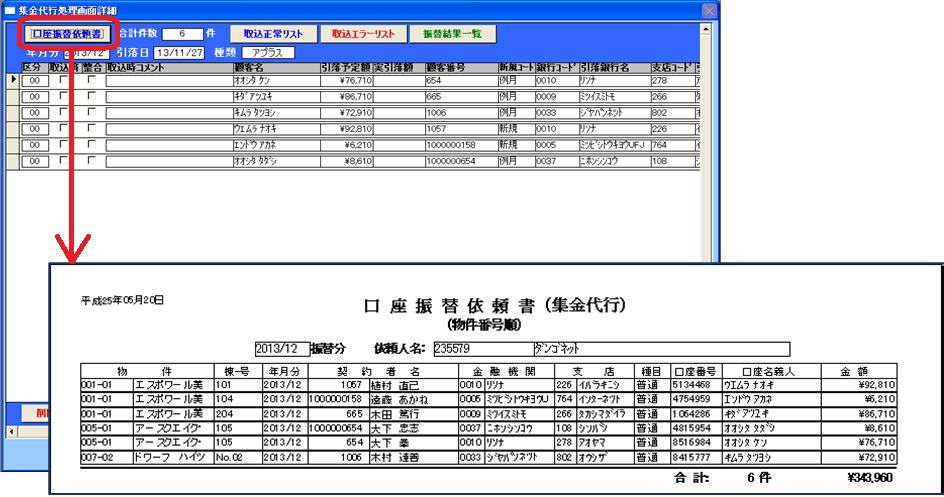
Task: Click the window title bar form icon
Action: coord(9,10)
